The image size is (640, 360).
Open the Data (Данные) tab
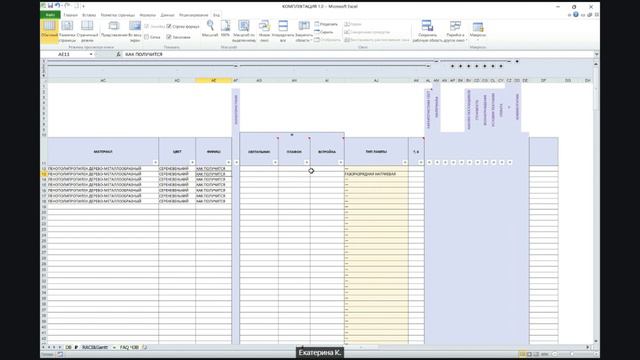coord(167,15)
